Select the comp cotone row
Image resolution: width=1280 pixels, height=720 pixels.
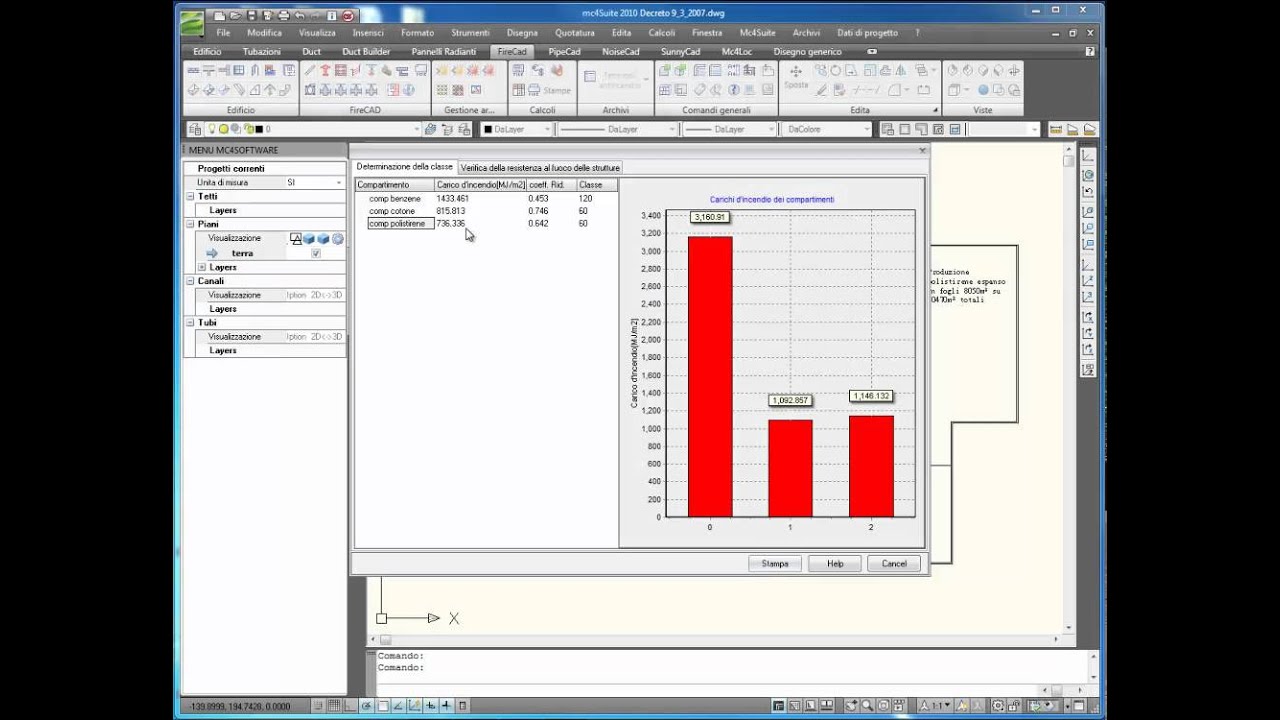486,211
